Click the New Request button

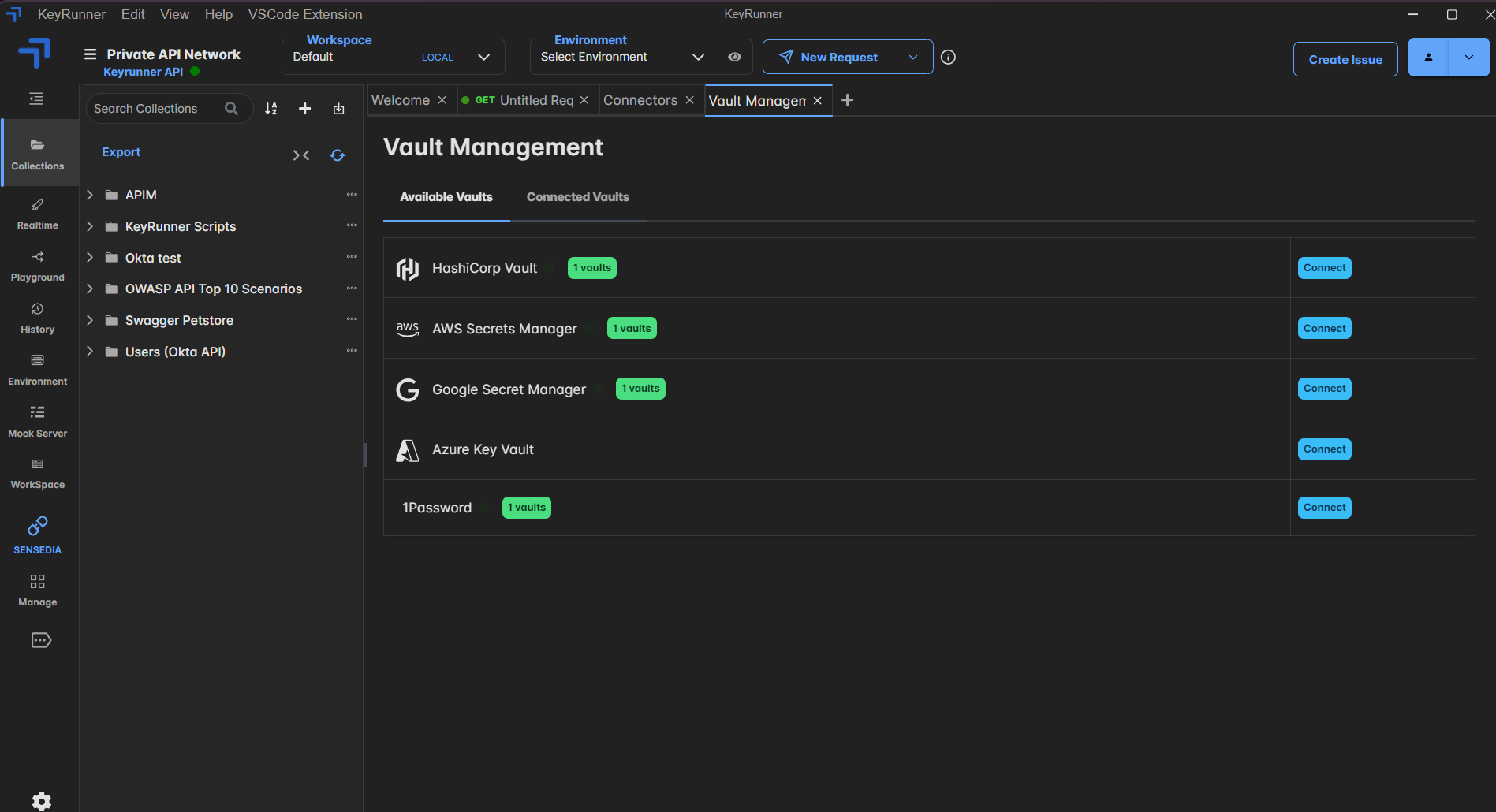pos(828,57)
